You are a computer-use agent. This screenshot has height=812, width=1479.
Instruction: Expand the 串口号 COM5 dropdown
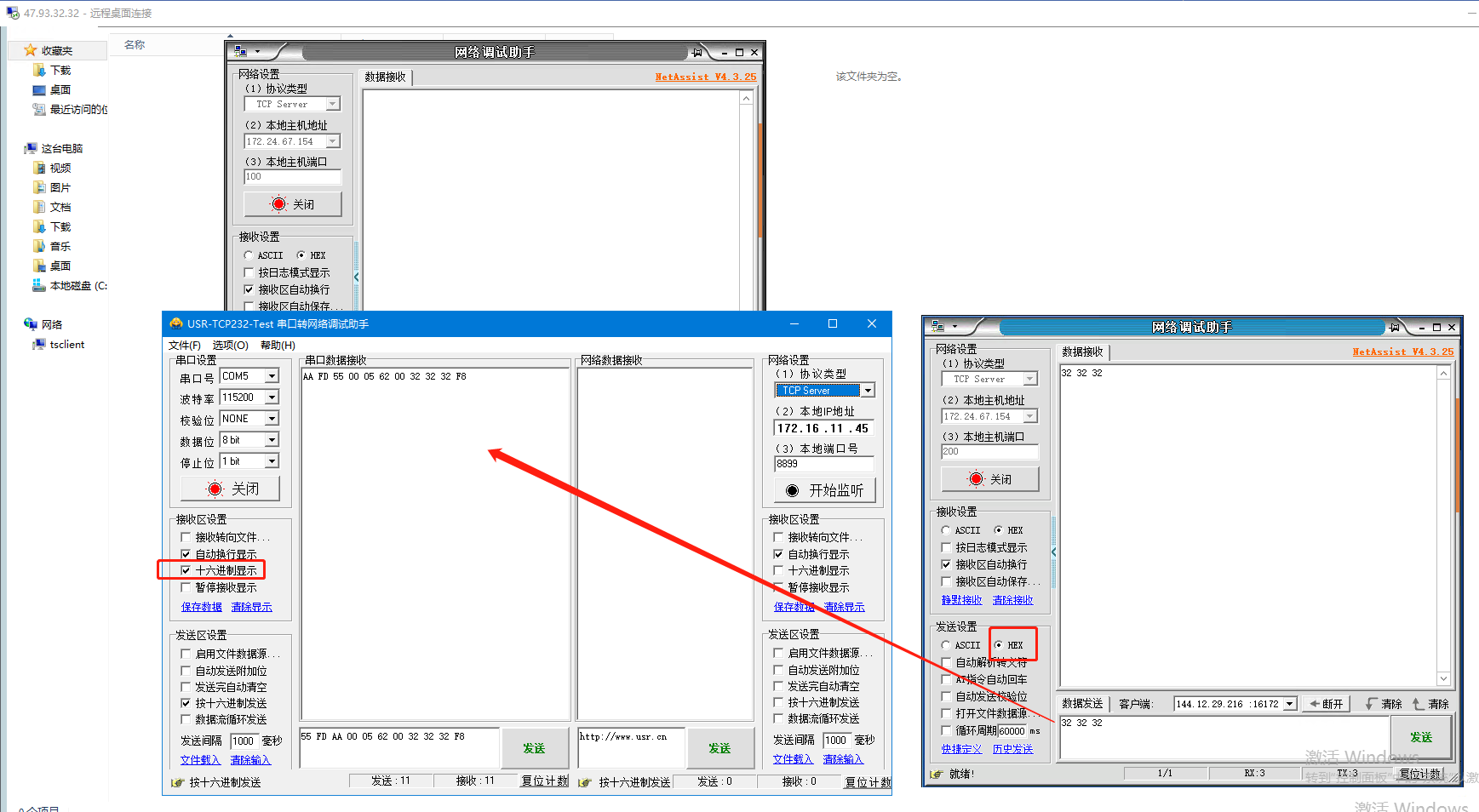click(x=272, y=376)
